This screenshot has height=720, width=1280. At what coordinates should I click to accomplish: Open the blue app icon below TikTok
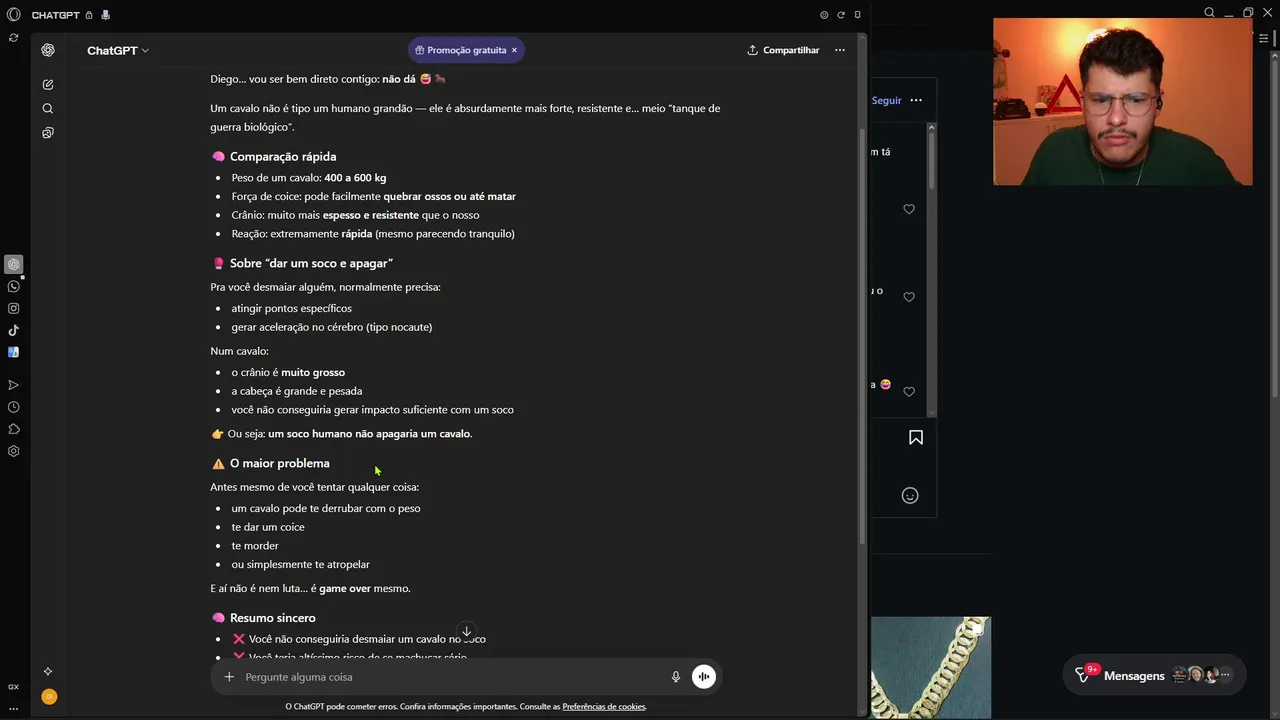(x=13, y=352)
